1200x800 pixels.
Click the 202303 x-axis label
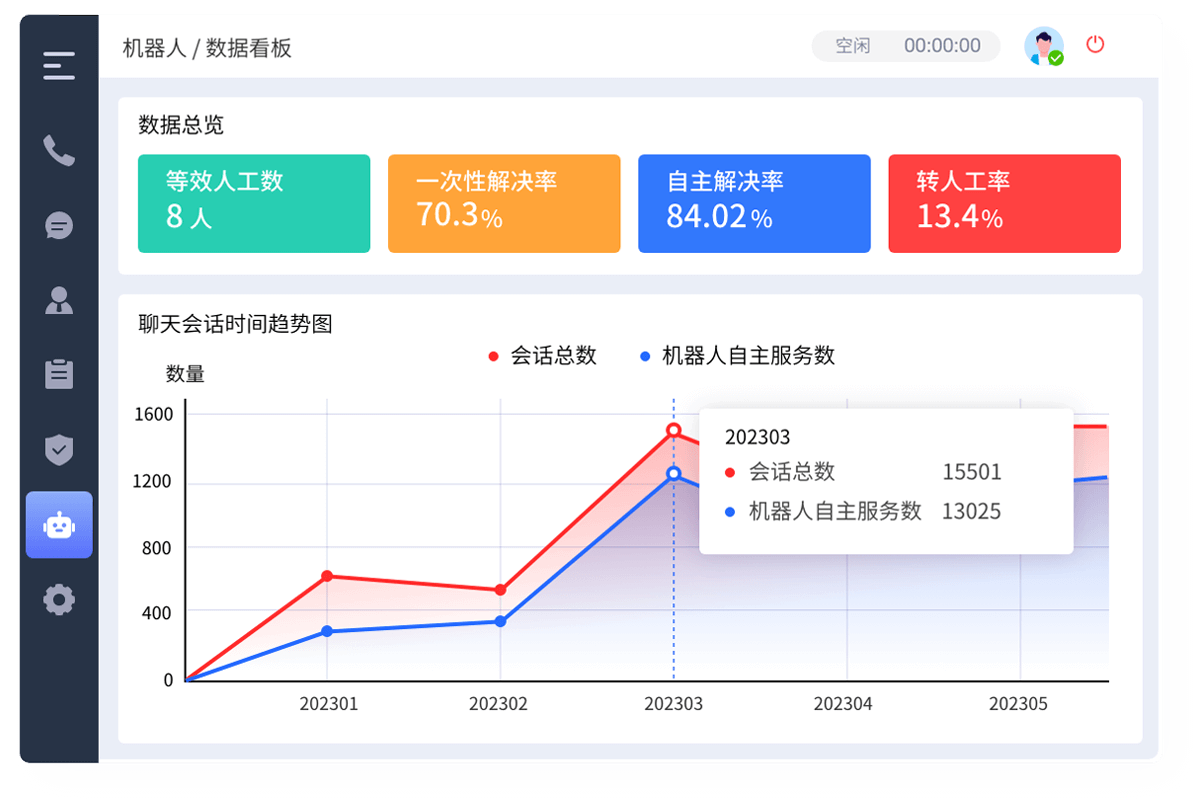point(673,704)
